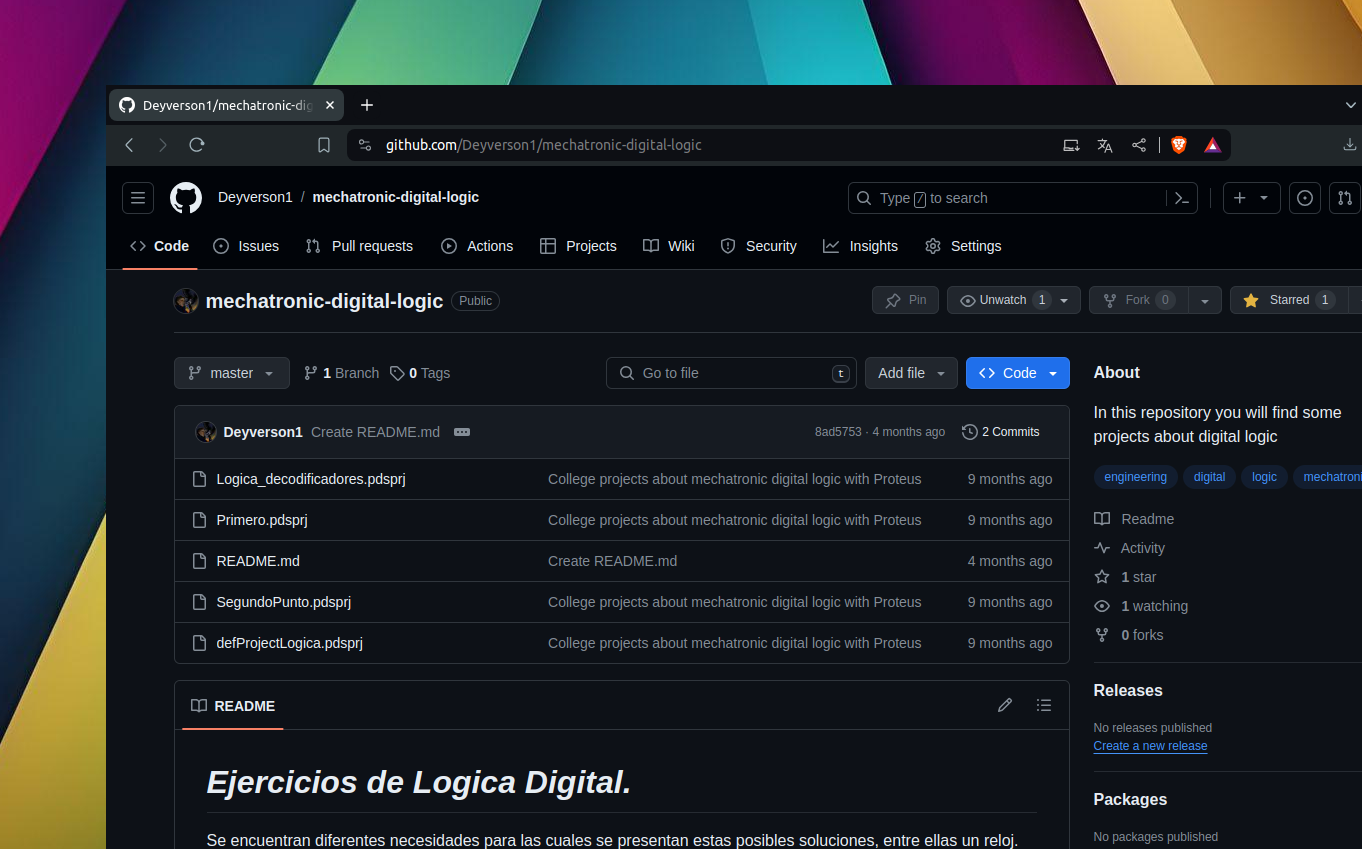Toggle the Starred button
This screenshot has height=849, width=1362.
point(1288,300)
